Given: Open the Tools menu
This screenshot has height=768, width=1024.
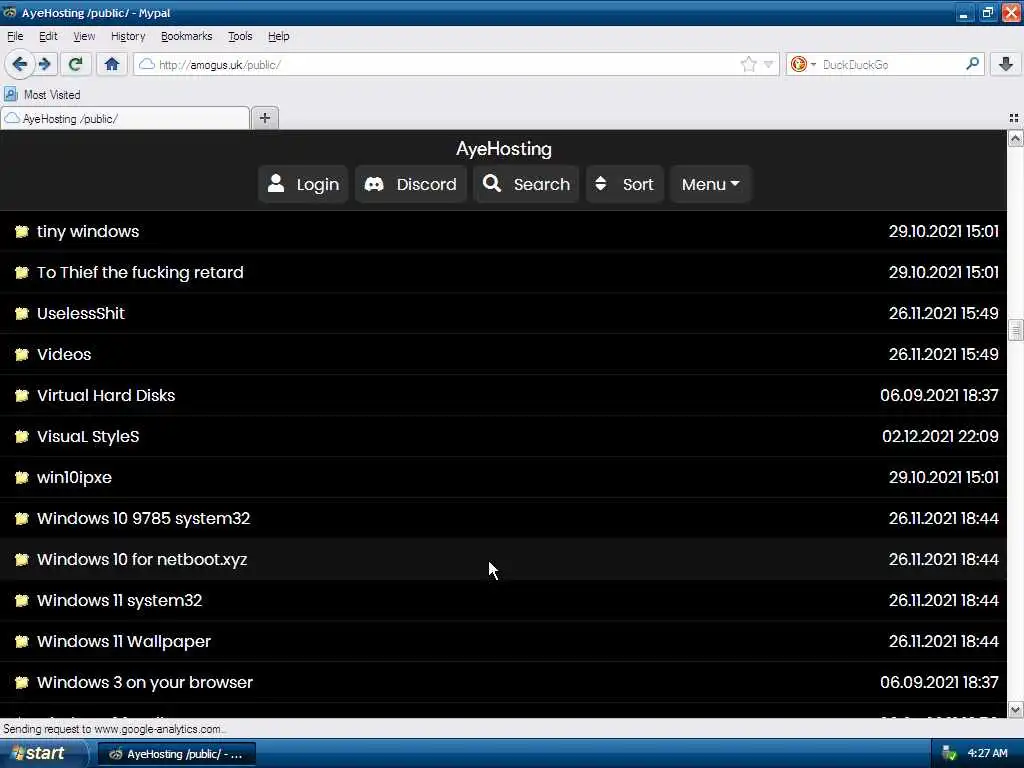Looking at the screenshot, I should tap(240, 36).
